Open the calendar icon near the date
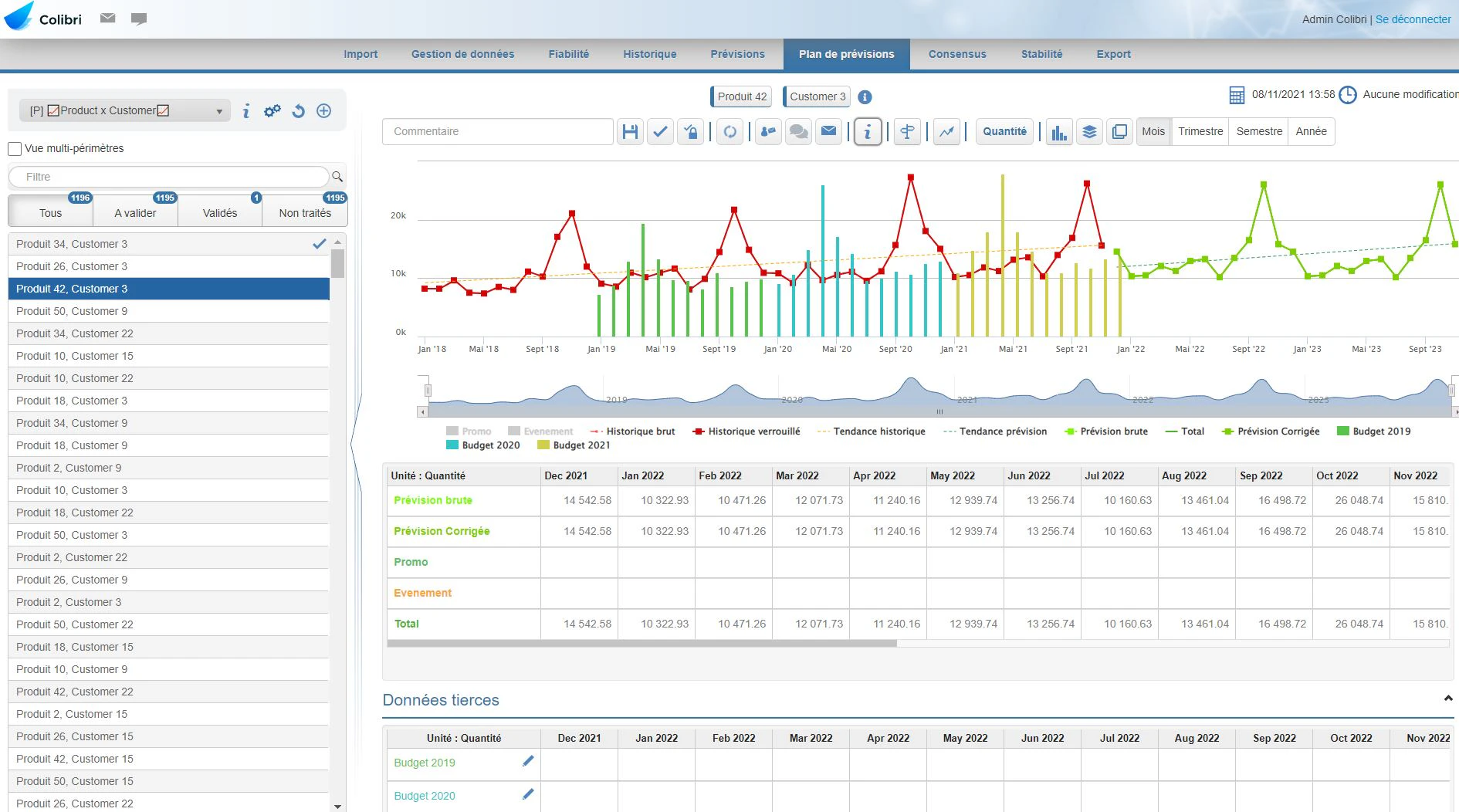Screen dimensions: 1459x812 (x=1237, y=95)
